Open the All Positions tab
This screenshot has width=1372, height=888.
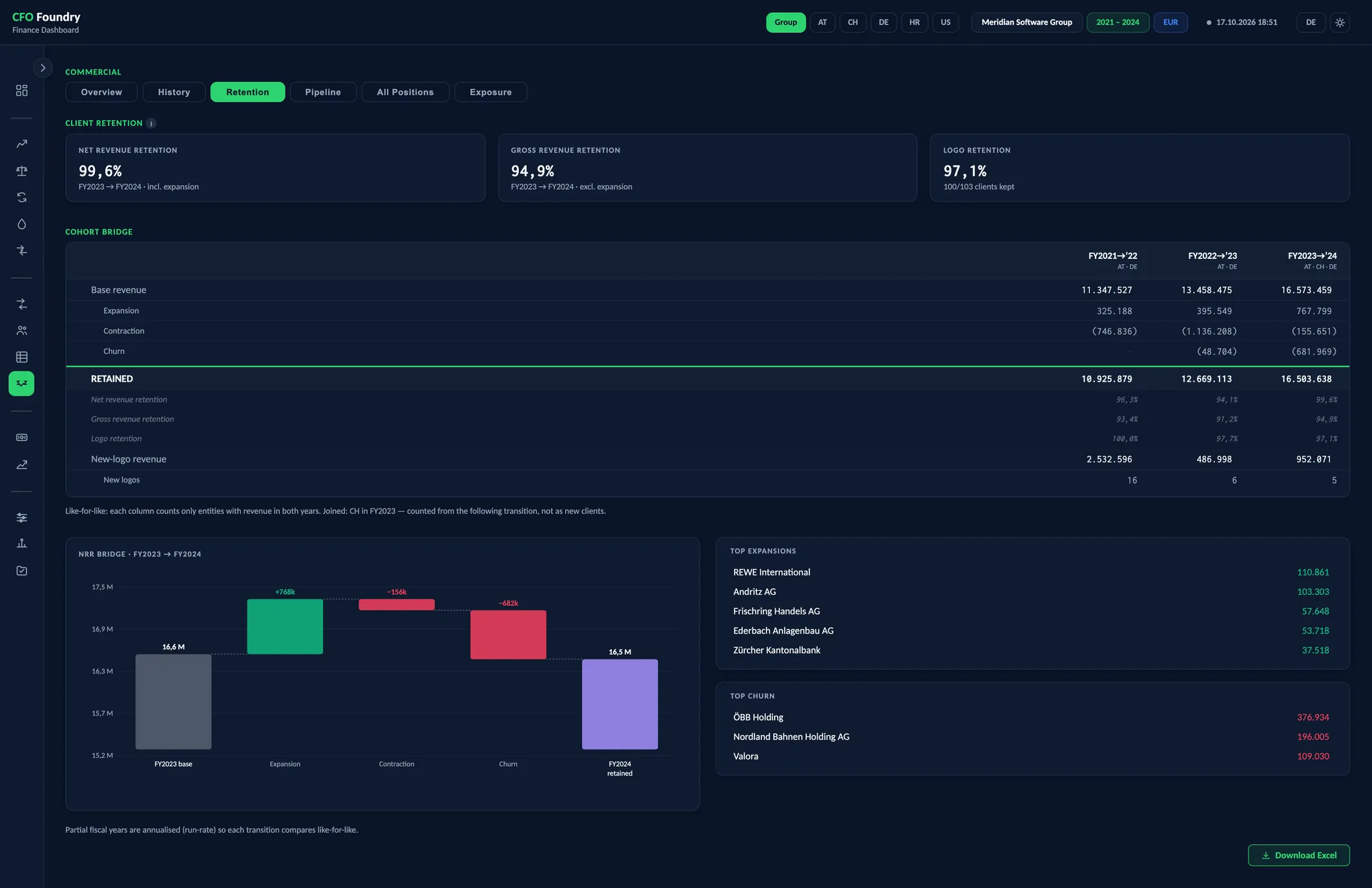[x=405, y=92]
